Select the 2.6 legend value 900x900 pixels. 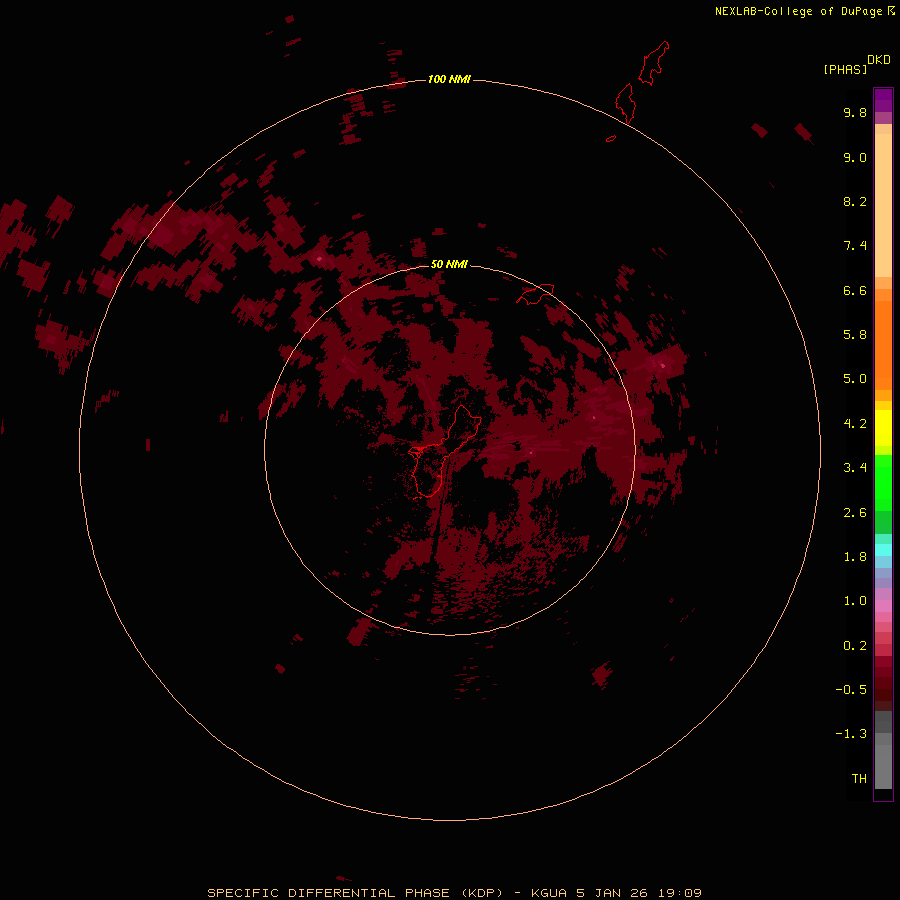[x=855, y=513]
